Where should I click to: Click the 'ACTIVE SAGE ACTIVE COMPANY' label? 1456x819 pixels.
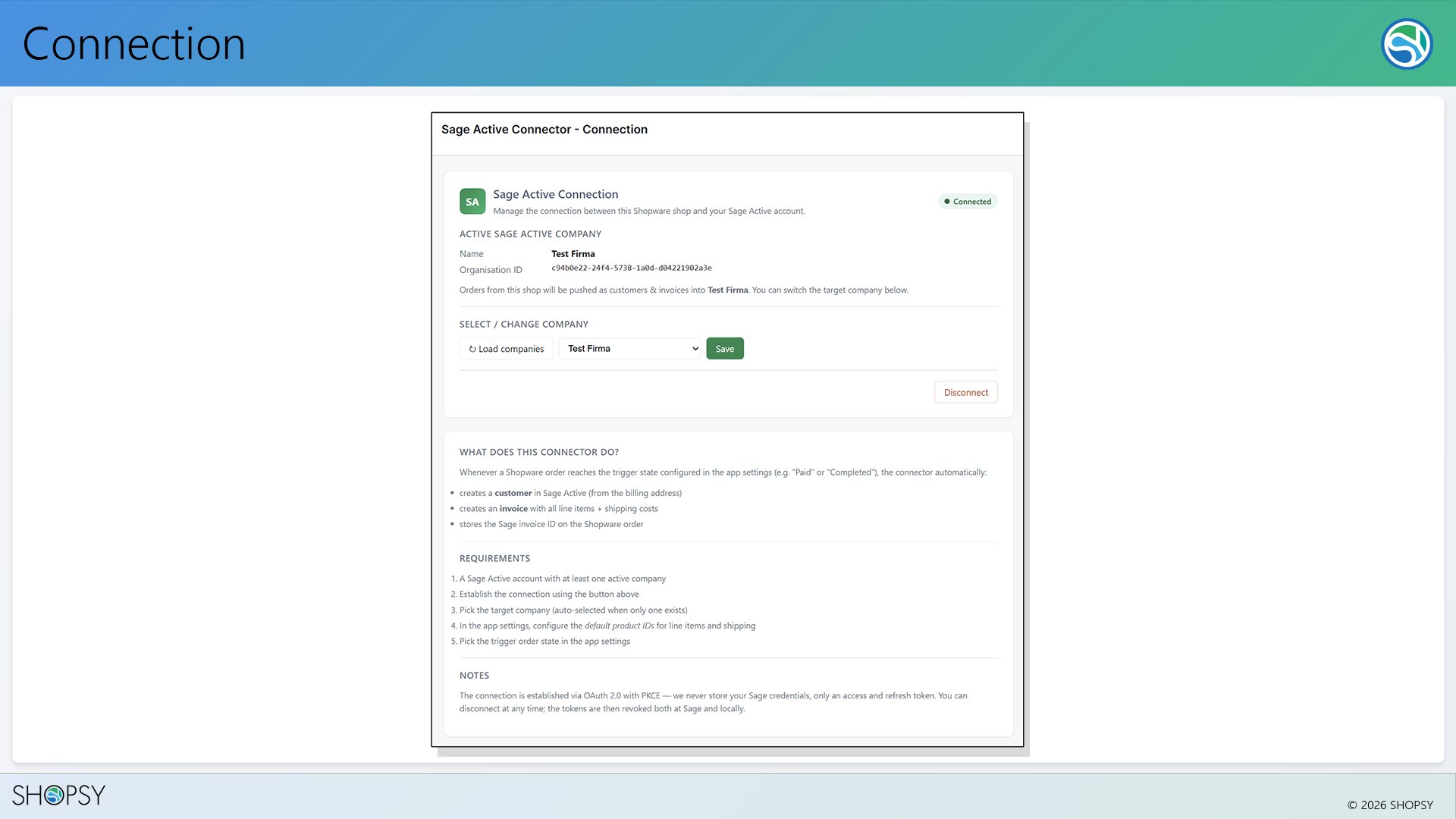click(x=530, y=234)
